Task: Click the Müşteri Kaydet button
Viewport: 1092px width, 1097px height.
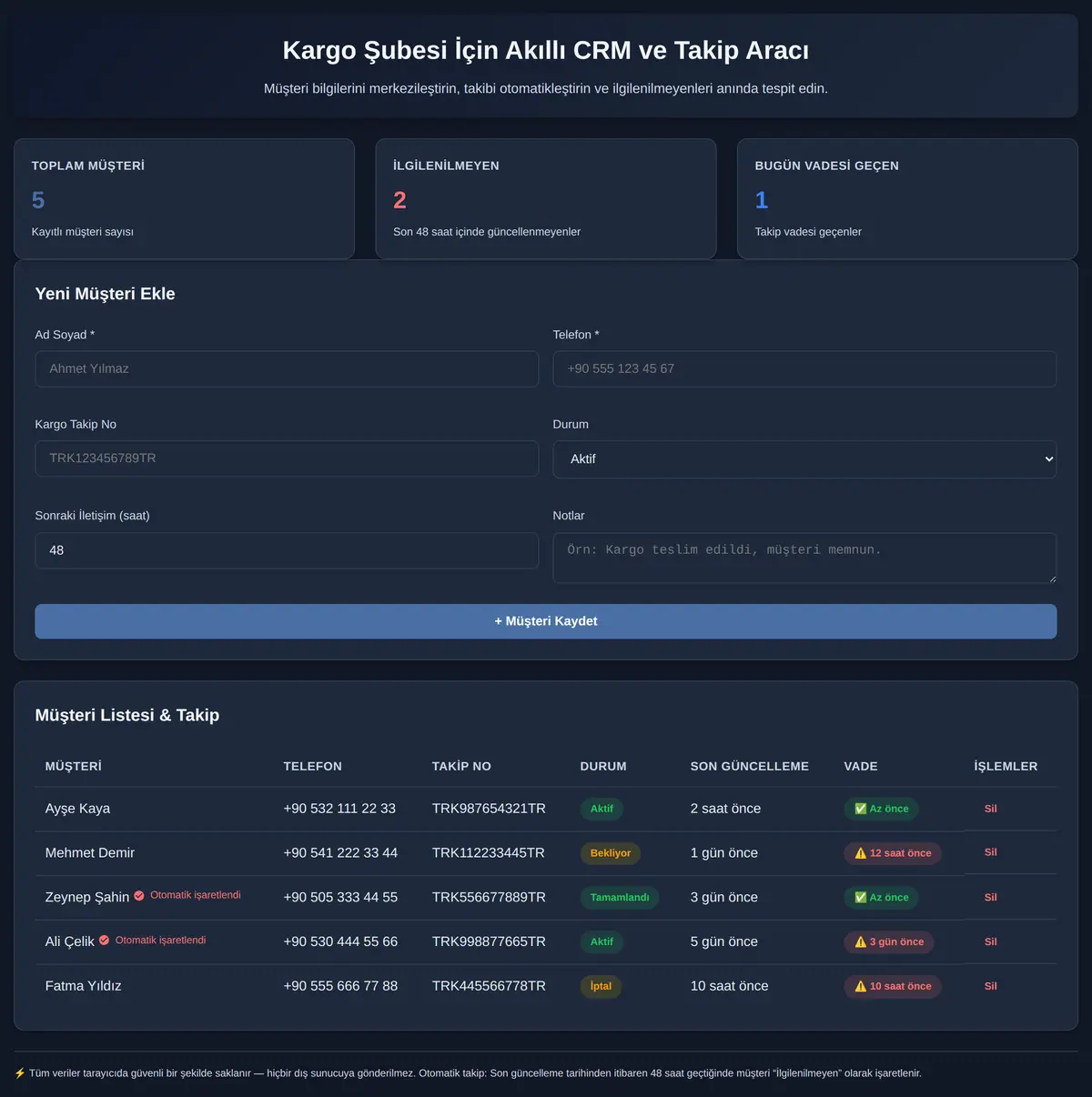Action: point(546,621)
